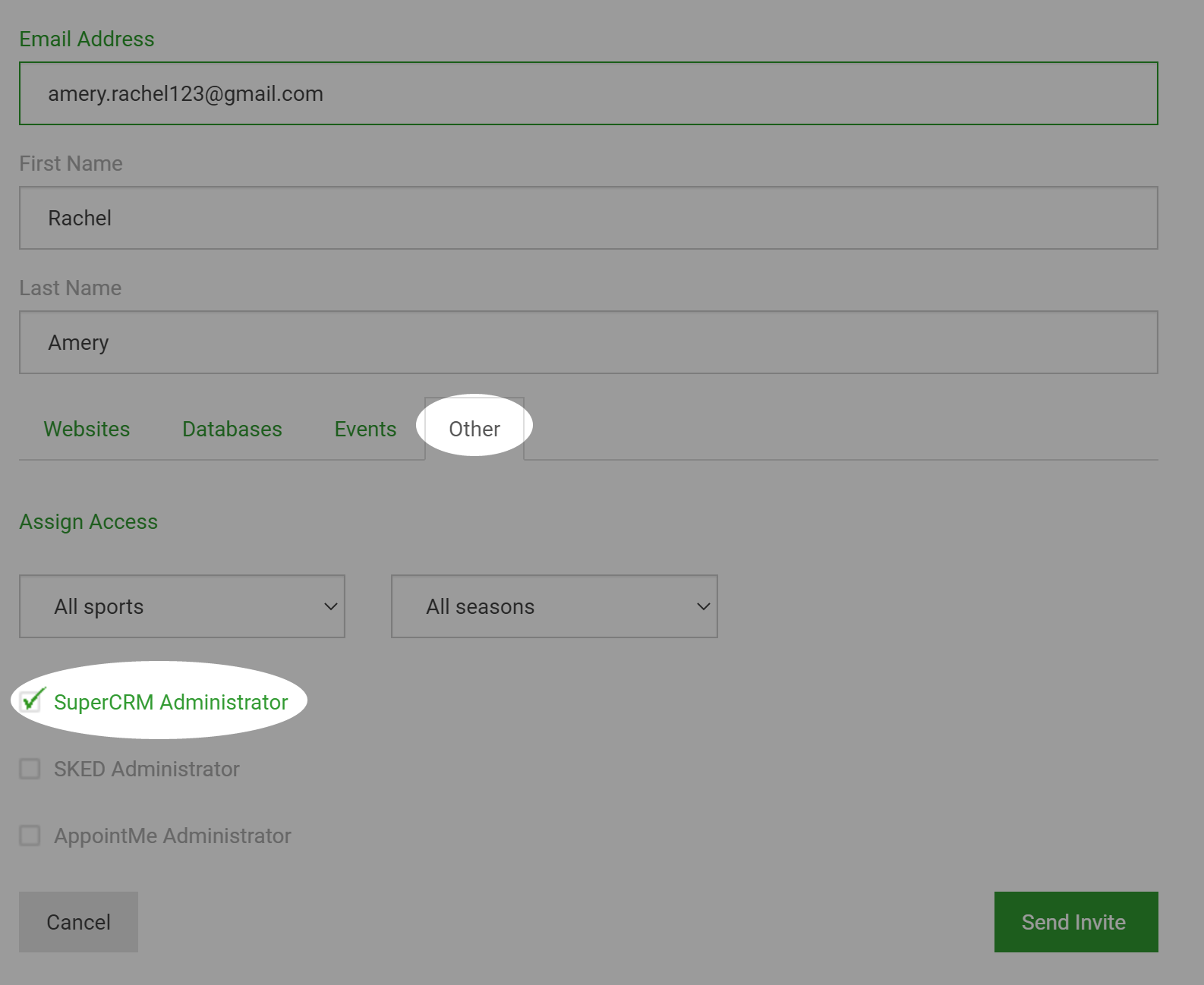This screenshot has width=1204, height=985.
Task: Click the Last Name label
Action: (70, 288)
